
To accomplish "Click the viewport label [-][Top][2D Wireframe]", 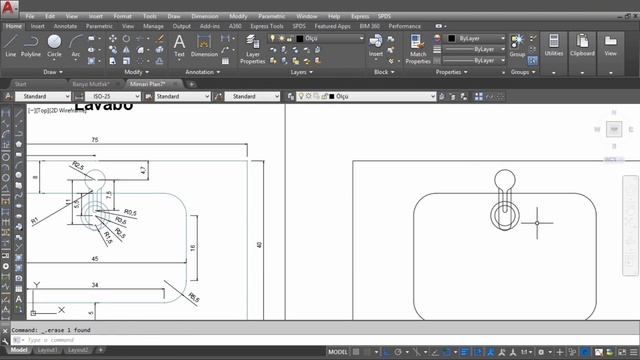I will (57, 111).
